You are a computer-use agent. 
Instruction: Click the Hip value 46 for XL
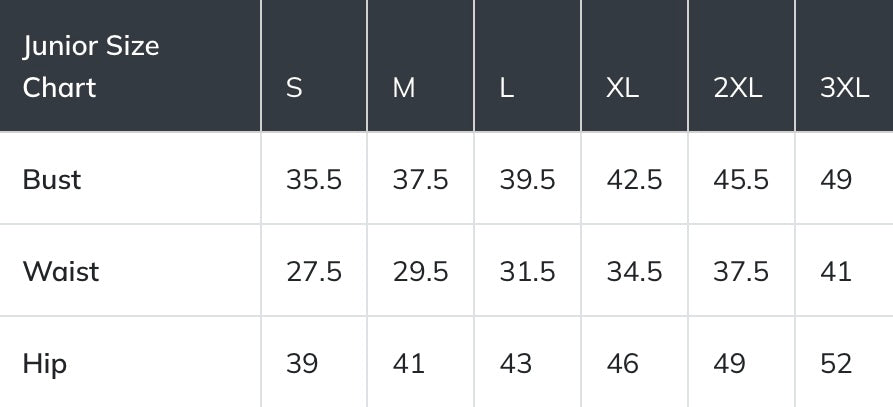coord(623,363)
